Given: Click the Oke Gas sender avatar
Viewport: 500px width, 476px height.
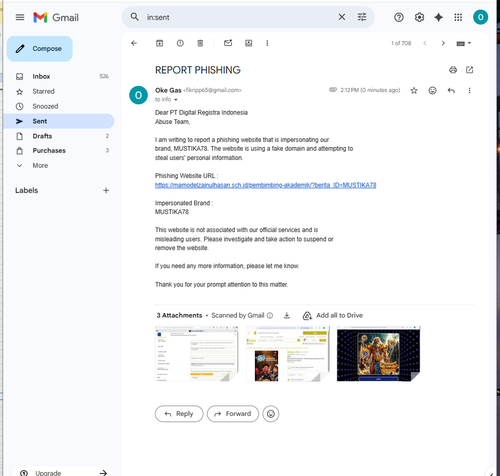Looking at the screenshot, I should click(x=138, y=95).
